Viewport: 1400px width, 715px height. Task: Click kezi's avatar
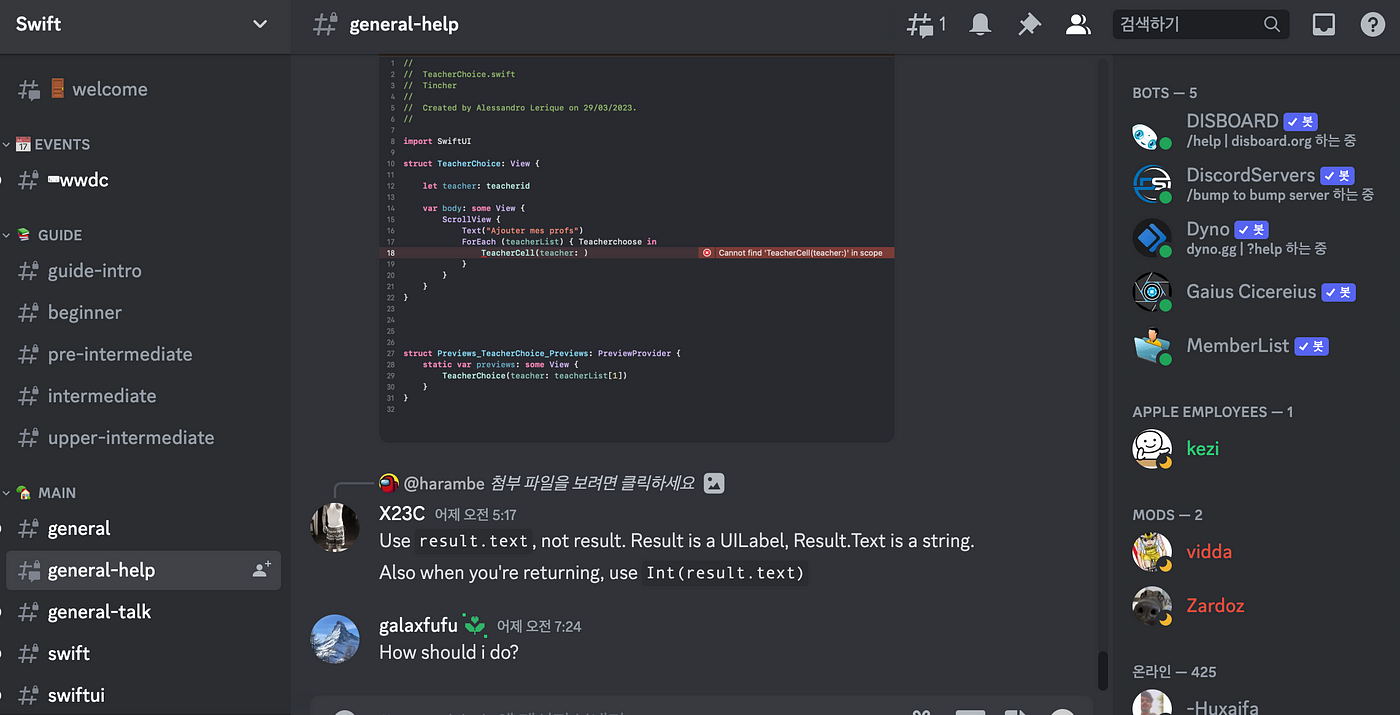pos(1152,449)
